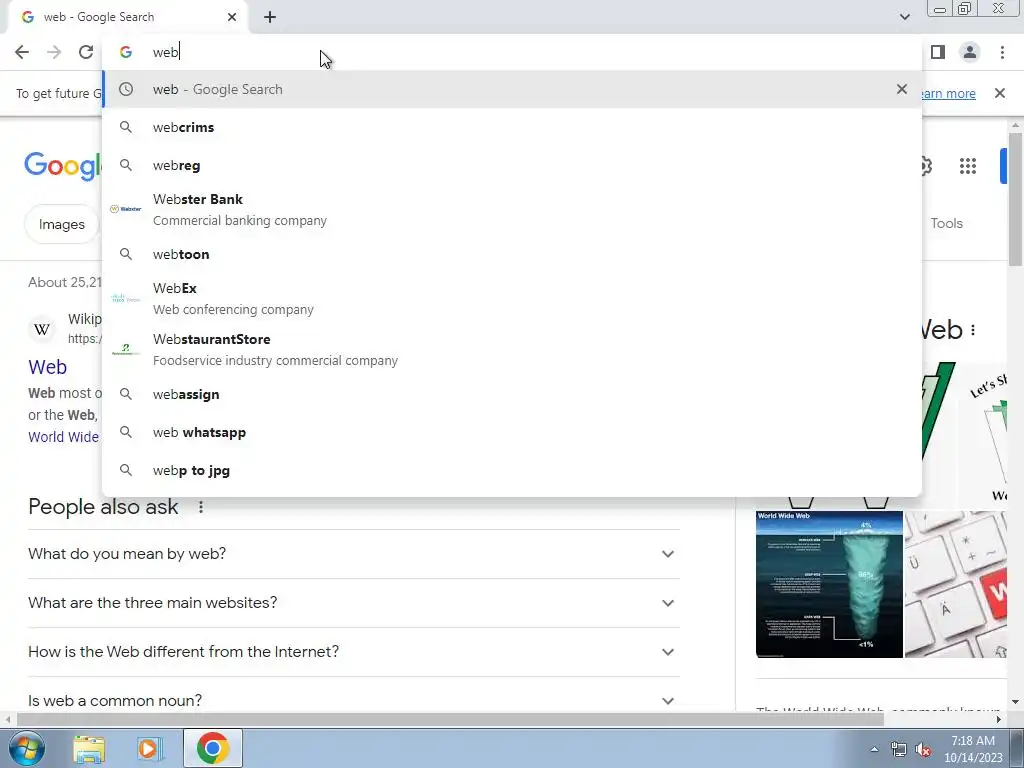Open the profile avatar menu
This screenshot has height=768, width=1024.
click(x=970, y=52)
